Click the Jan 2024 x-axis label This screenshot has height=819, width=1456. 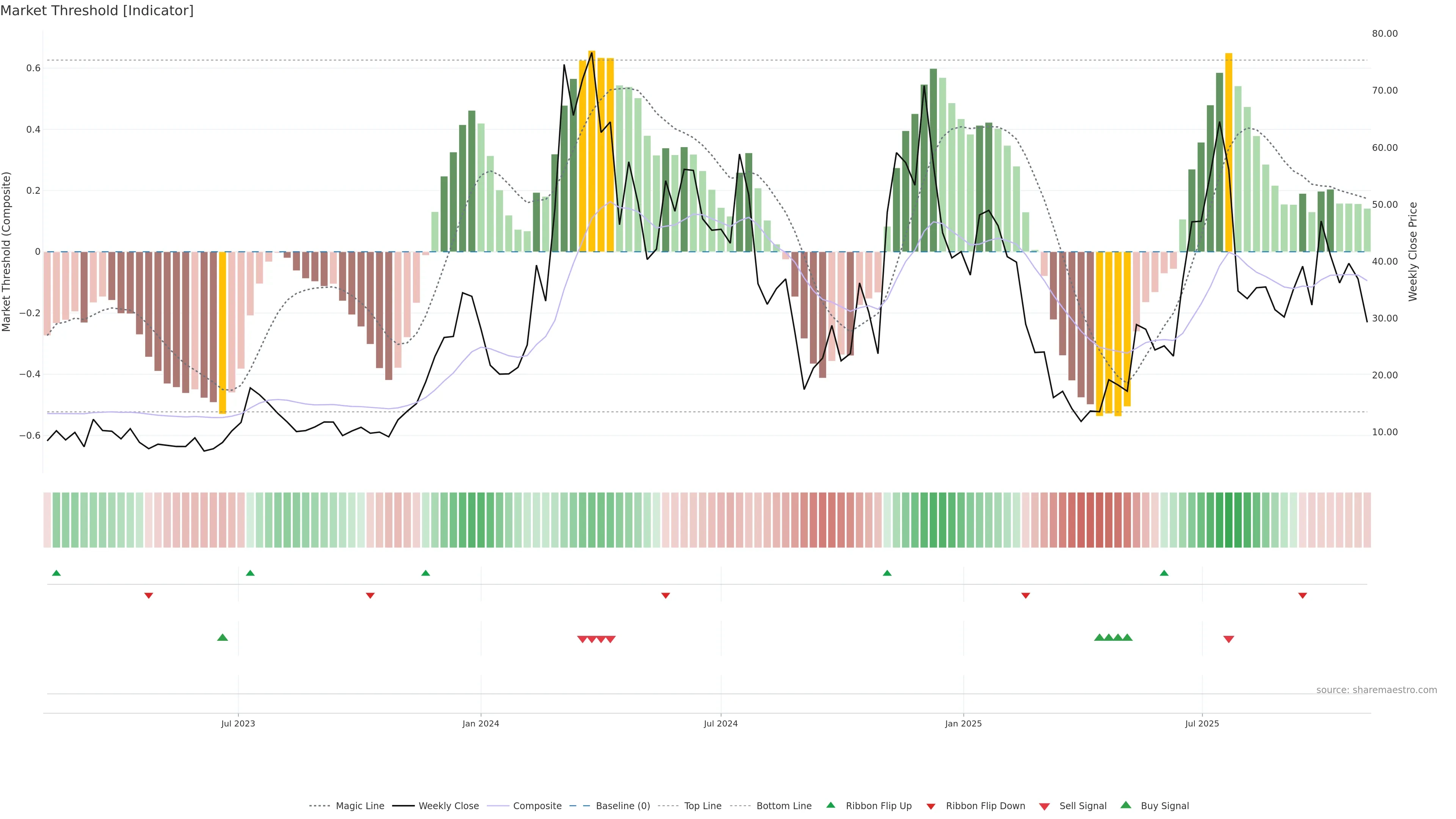(x=480, y=723)
